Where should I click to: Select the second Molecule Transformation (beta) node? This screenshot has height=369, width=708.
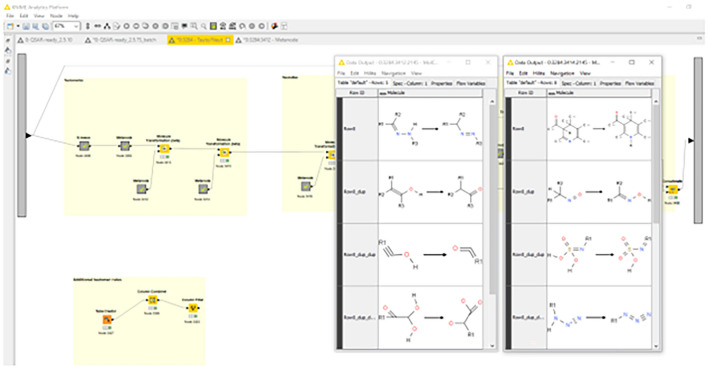(x=224, y=153)
